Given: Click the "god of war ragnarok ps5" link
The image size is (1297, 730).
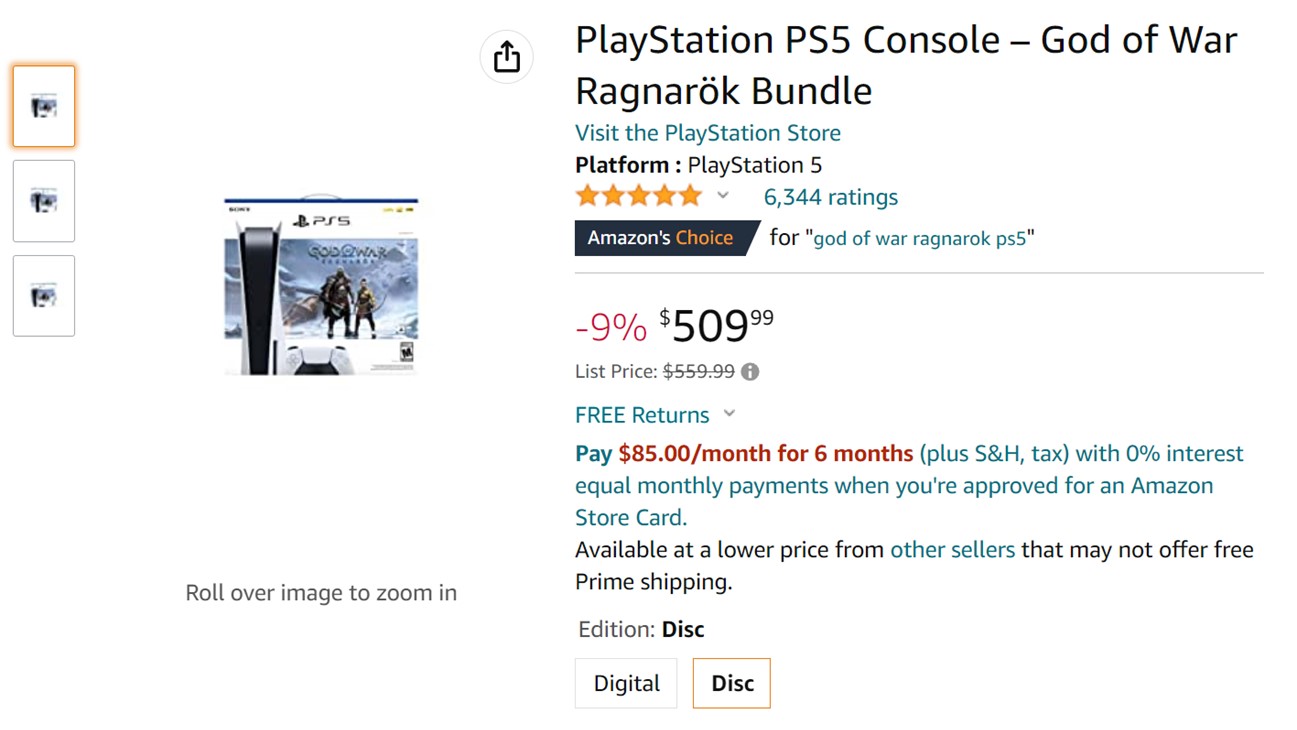Looking at the screenshot, I should click(x=920, y=239).
